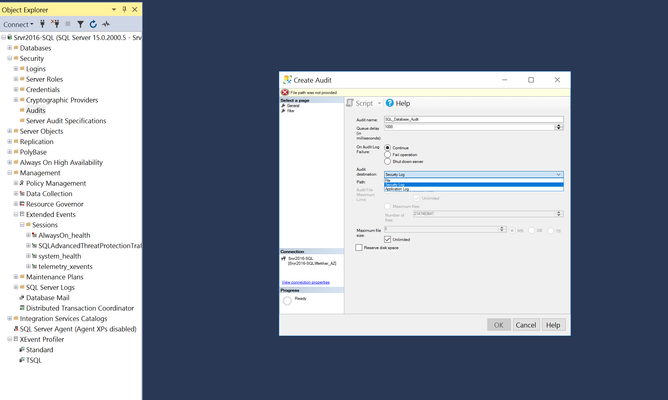Open the Connect dropdown in Object Explorer
The width and height of the screenshot is (668, 400).
point(18,24)
